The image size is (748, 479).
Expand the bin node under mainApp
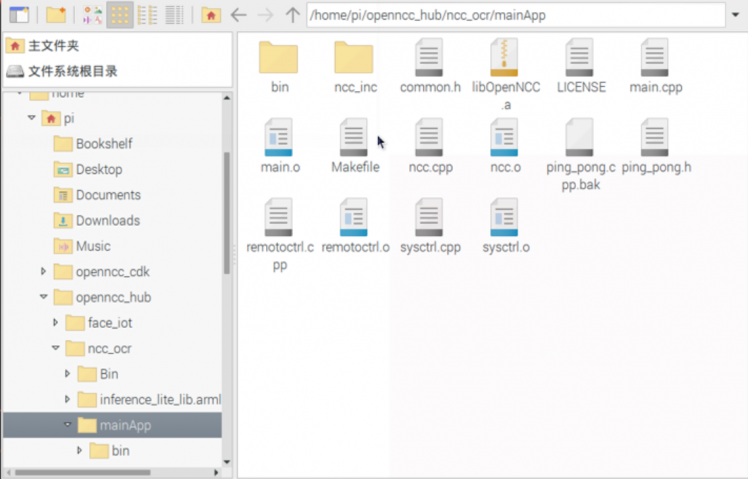pyautogui.click(x=79, y=450)
